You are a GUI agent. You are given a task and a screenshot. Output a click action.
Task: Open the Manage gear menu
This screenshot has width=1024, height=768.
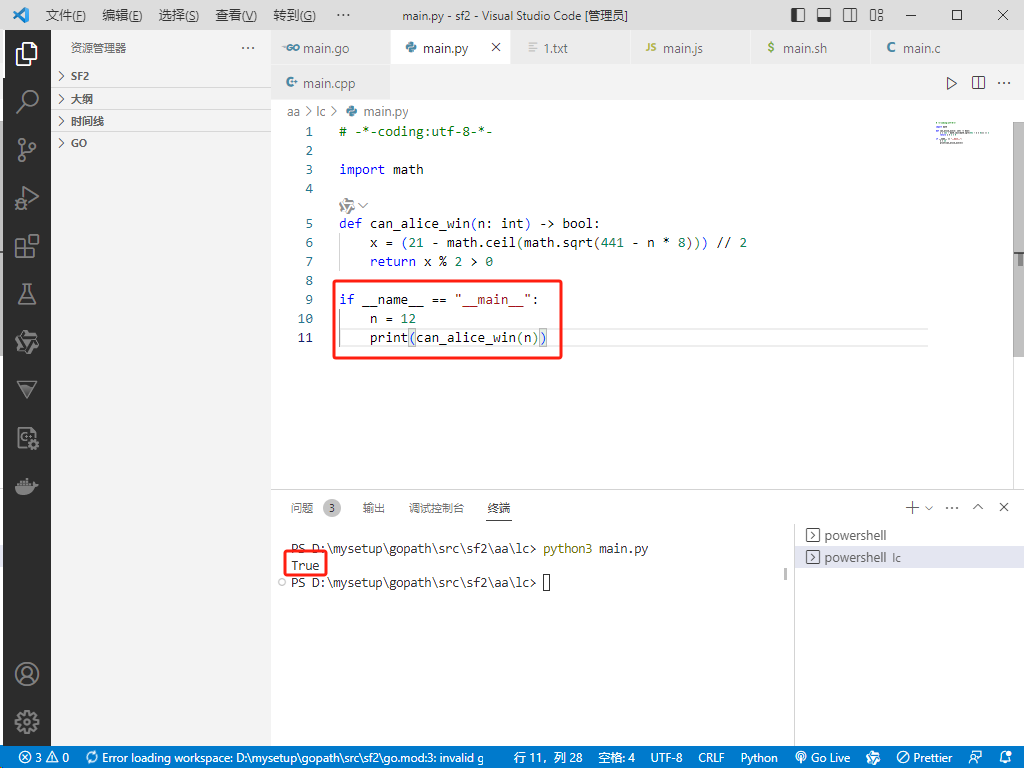click(27, 722)
